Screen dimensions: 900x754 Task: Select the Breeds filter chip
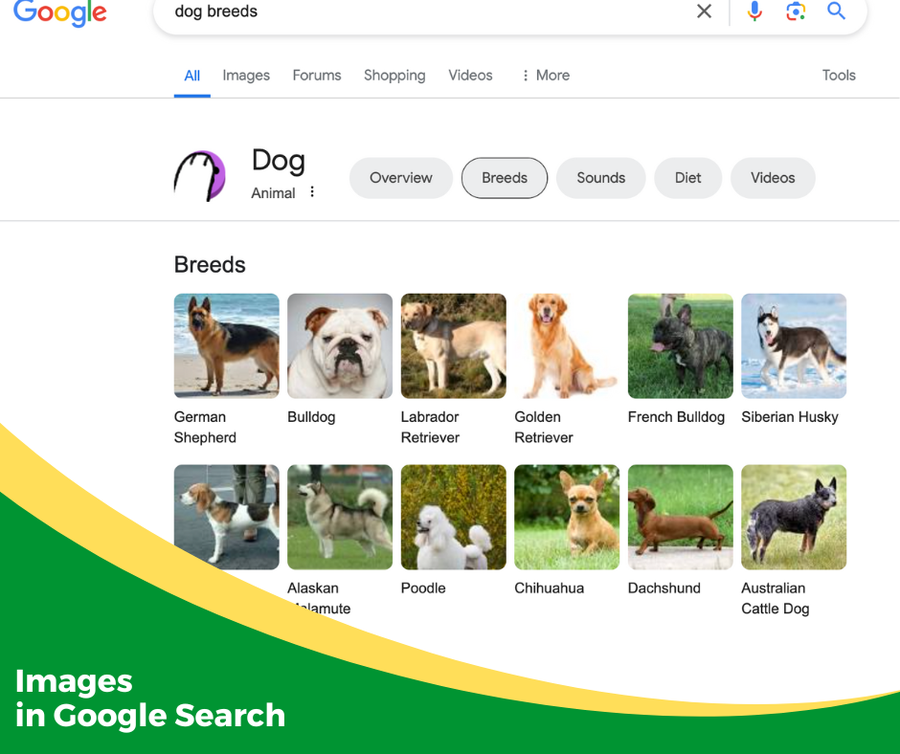504,177
